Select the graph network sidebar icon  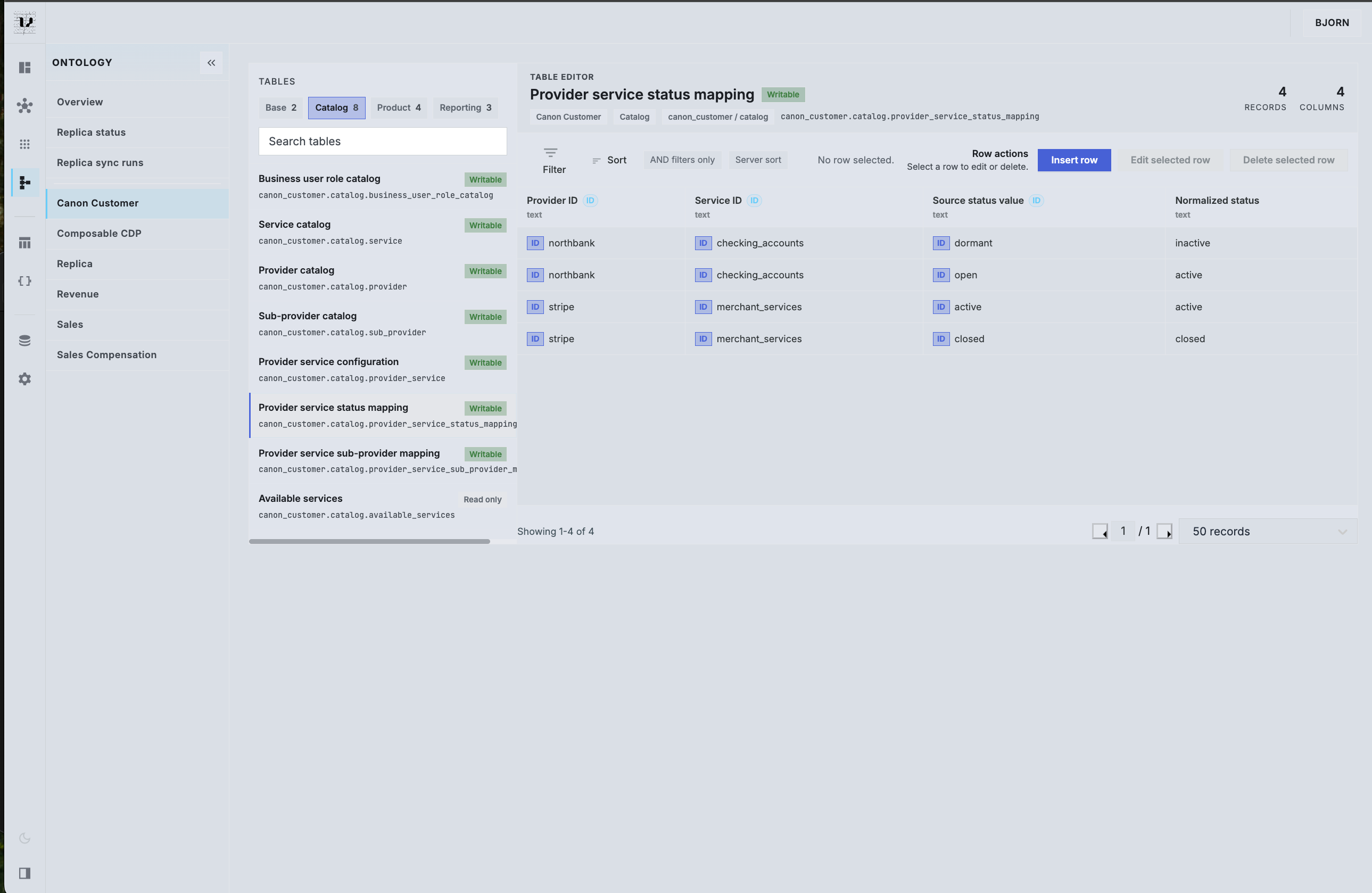[25, 105]
